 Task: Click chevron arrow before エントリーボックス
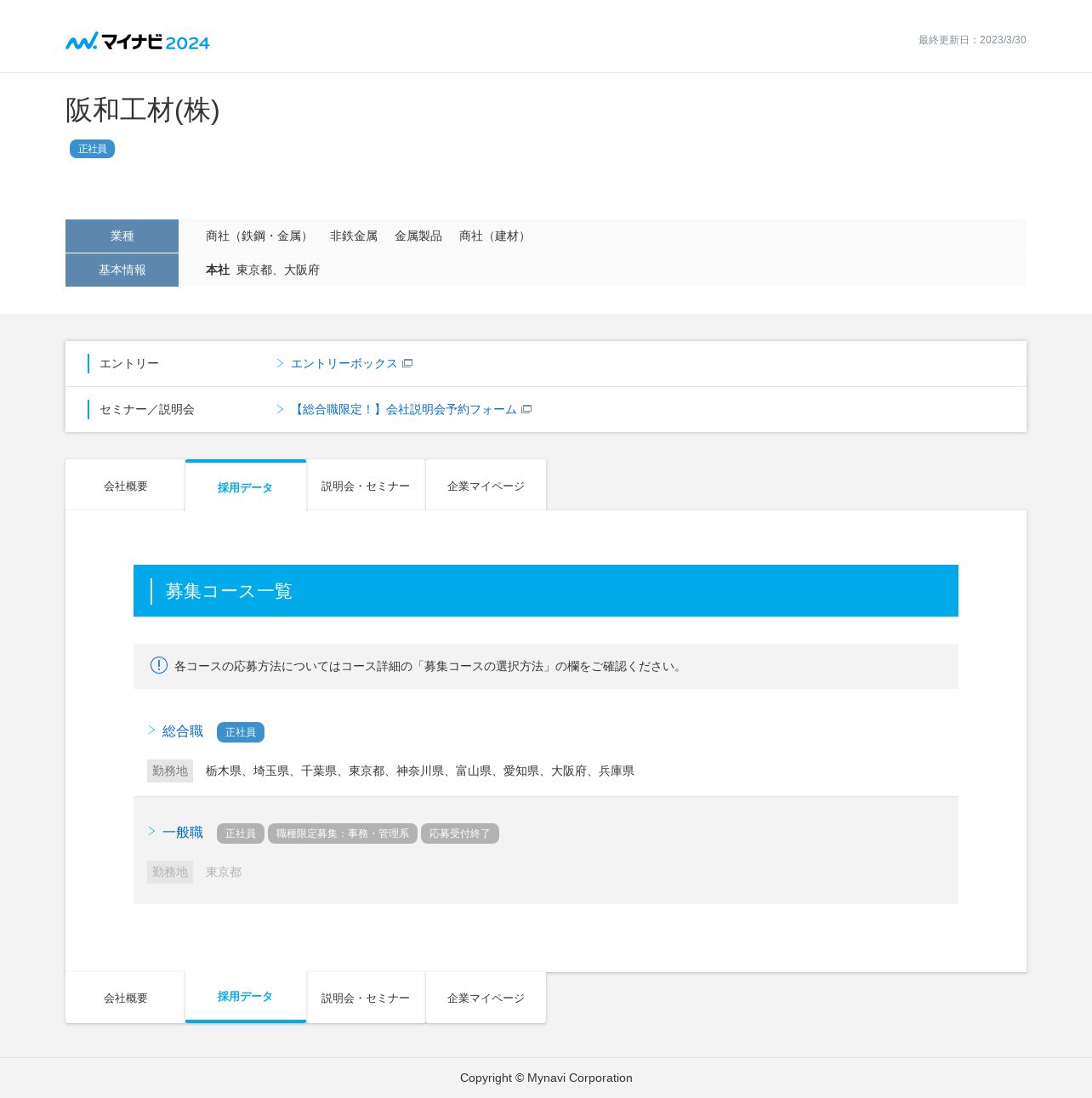tap(280, 363)
